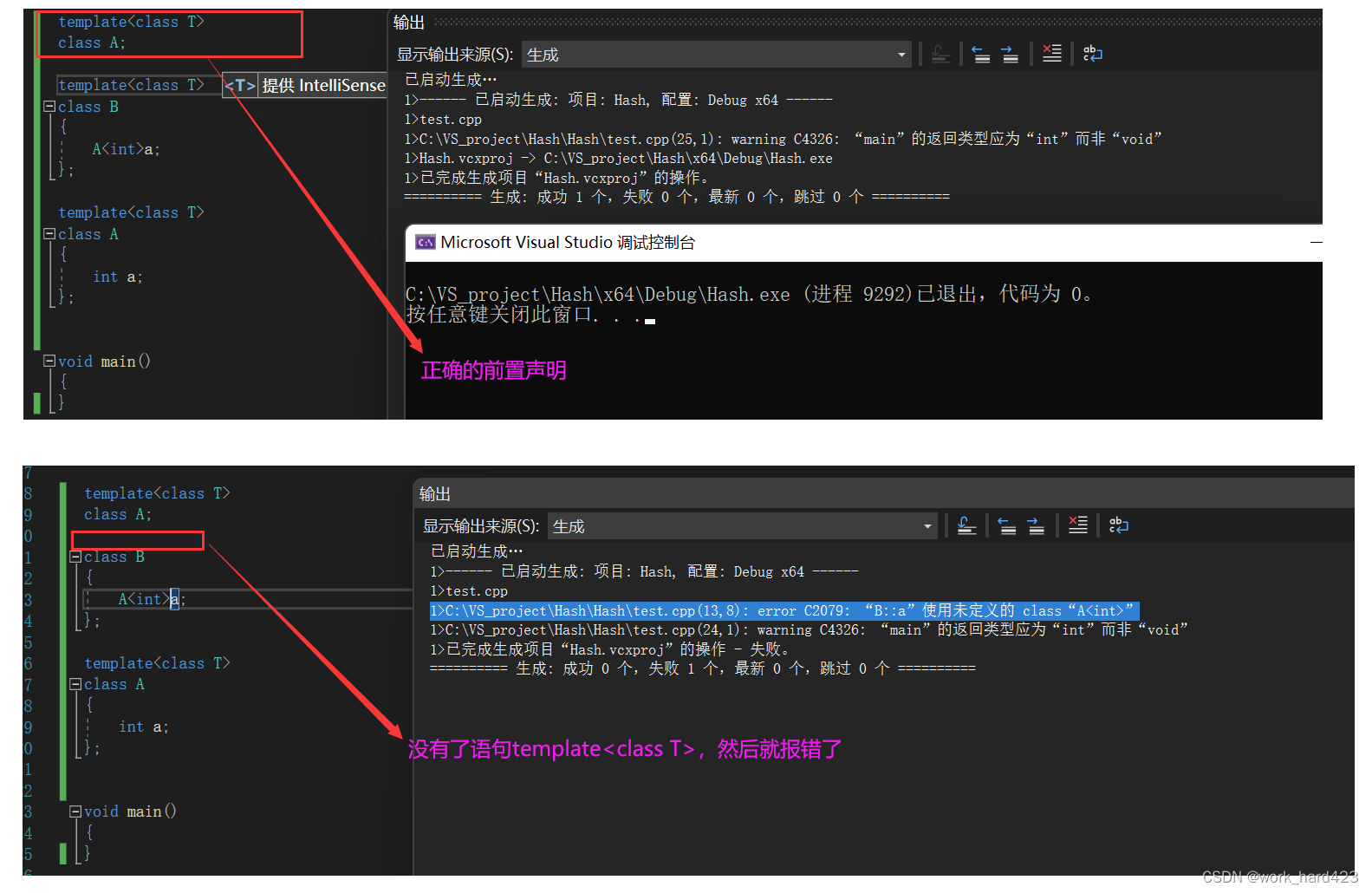Click the 输出 panel title above the failed build

pos(435,494)
